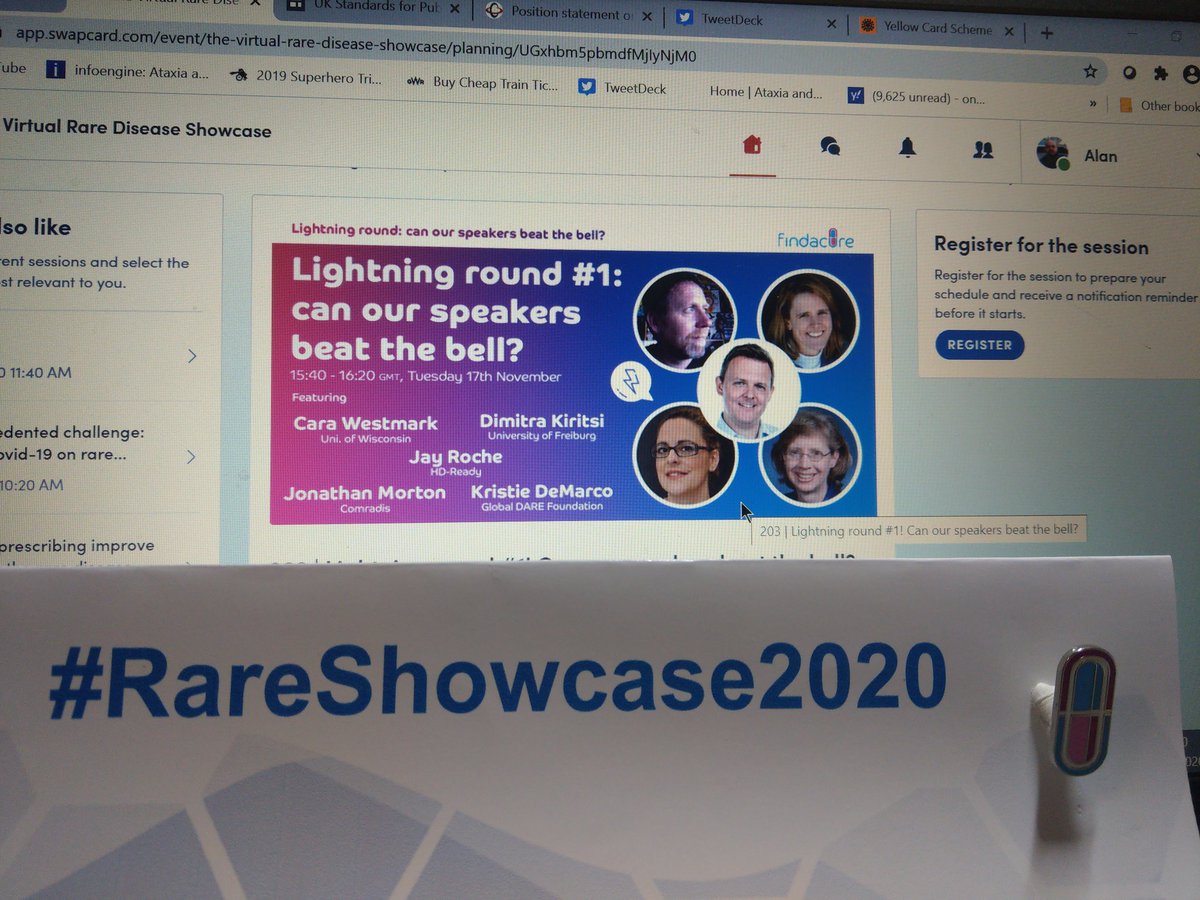Open the attendees people icon
The image size is (1200, 900).
pos(983,150)
